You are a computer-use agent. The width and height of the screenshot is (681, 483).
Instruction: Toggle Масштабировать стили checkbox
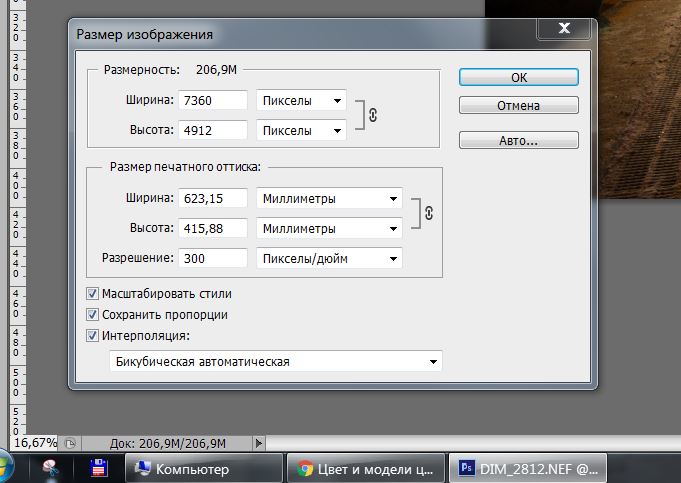[x=92, y=294]
